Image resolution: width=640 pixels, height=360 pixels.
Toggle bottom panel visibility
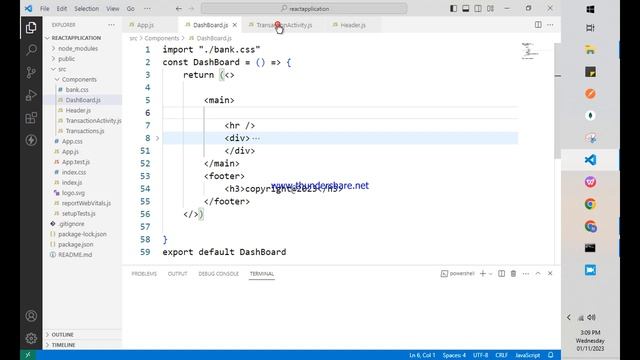point(466,9)
